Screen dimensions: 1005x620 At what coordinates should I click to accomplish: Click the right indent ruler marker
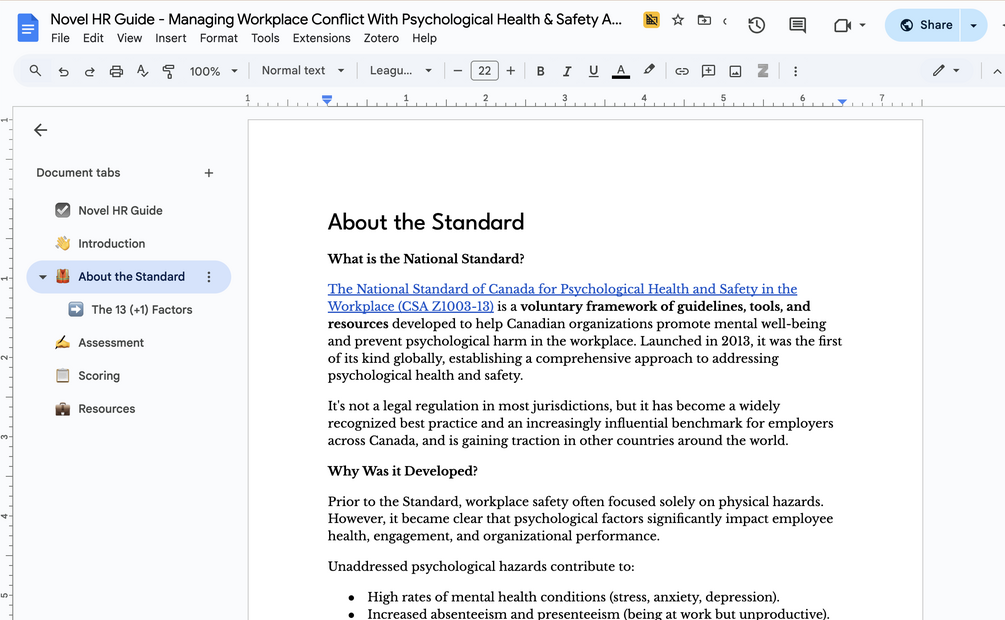click(x=842, y=102)
